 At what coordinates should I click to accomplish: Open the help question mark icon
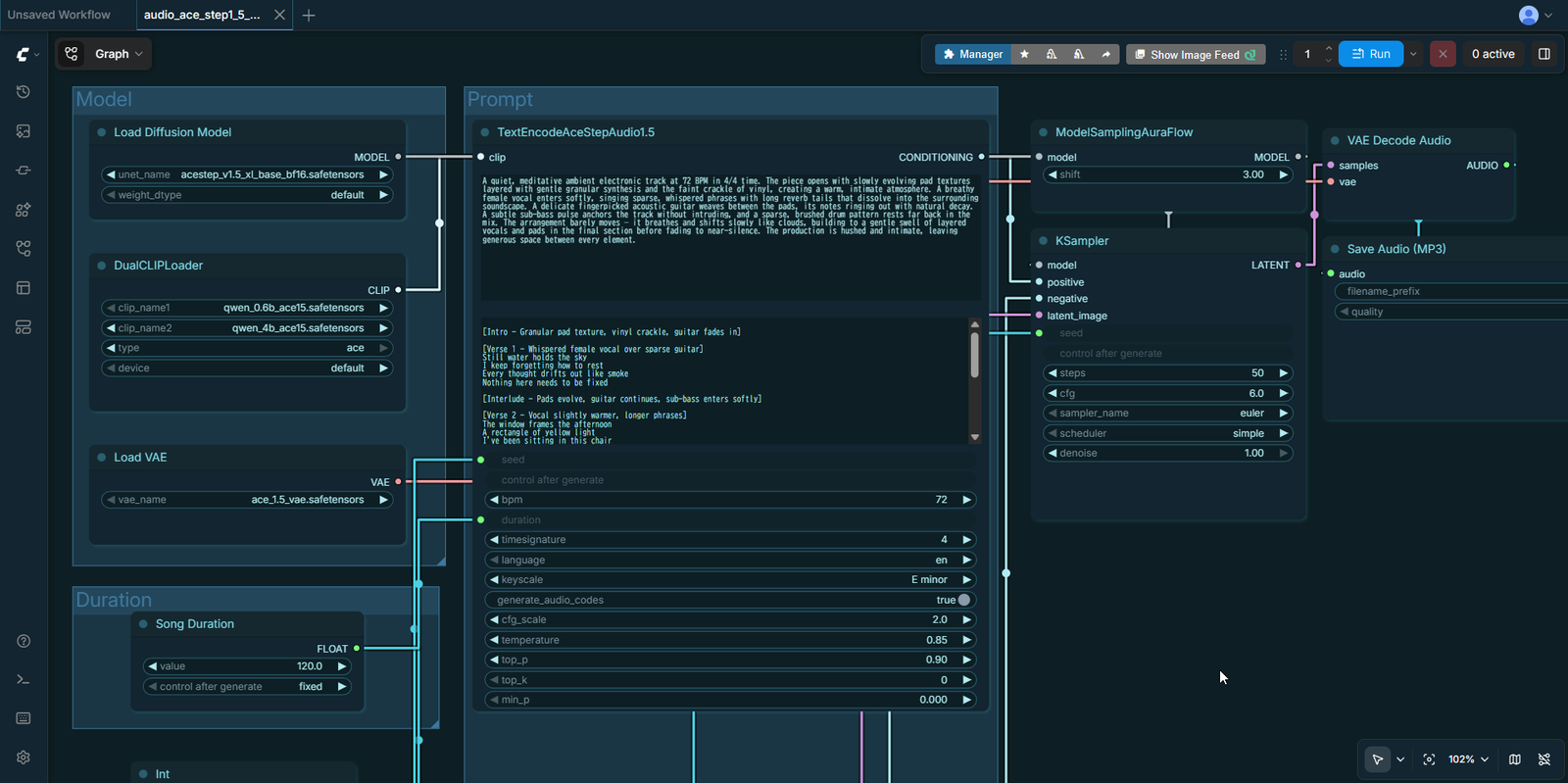pyautogui.click(x=24, y=641)
